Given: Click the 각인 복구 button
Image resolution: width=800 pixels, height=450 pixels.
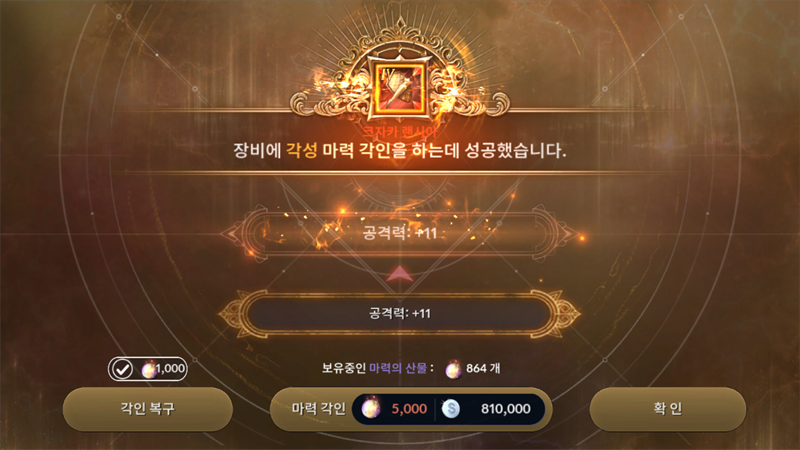Looking at the screenshot, I should click(147, 409).
